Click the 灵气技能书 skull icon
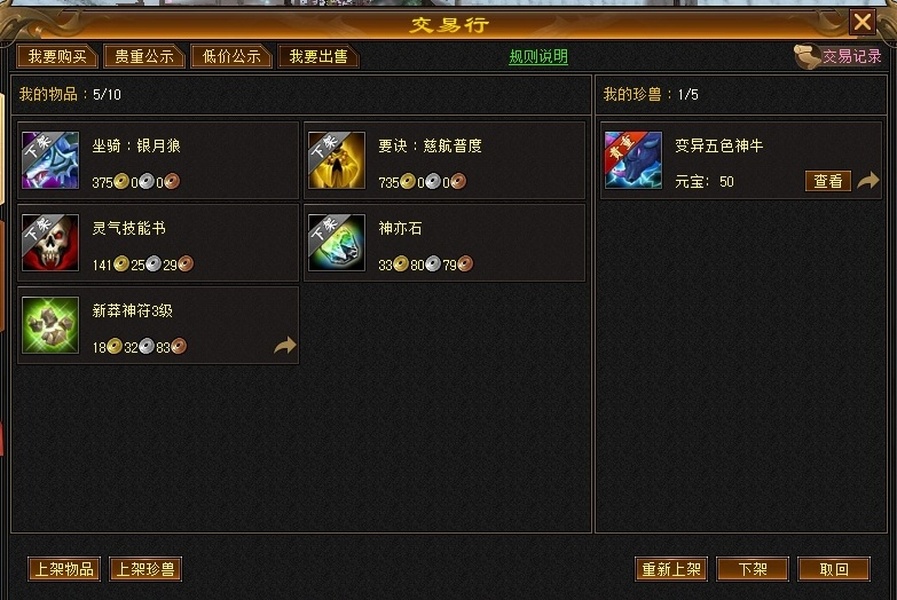Viewport: 897px width, 600px height. [50, 243]
